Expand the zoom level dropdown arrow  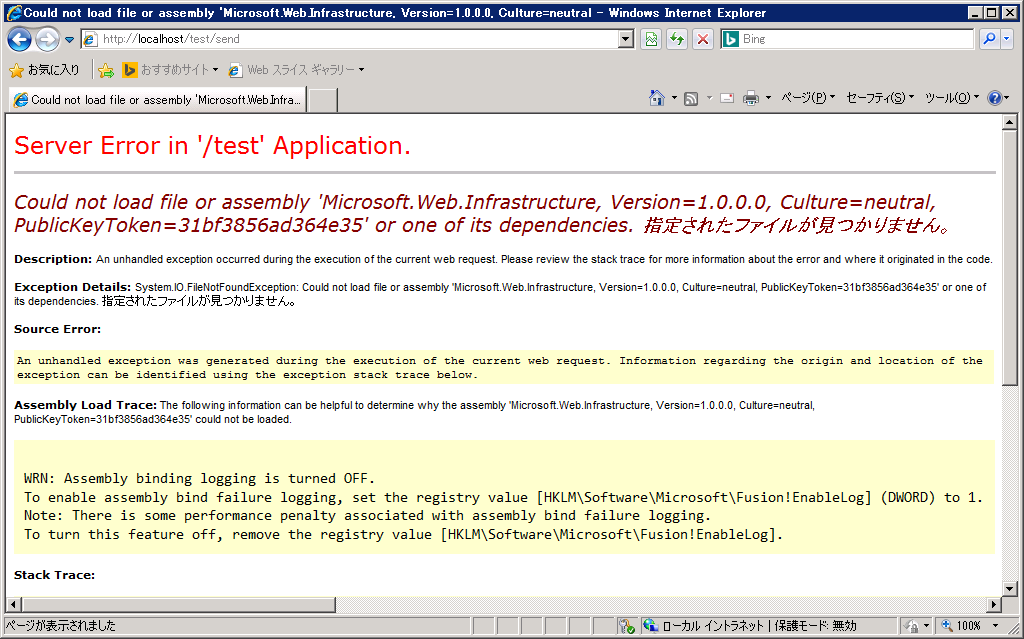(995, 626)
